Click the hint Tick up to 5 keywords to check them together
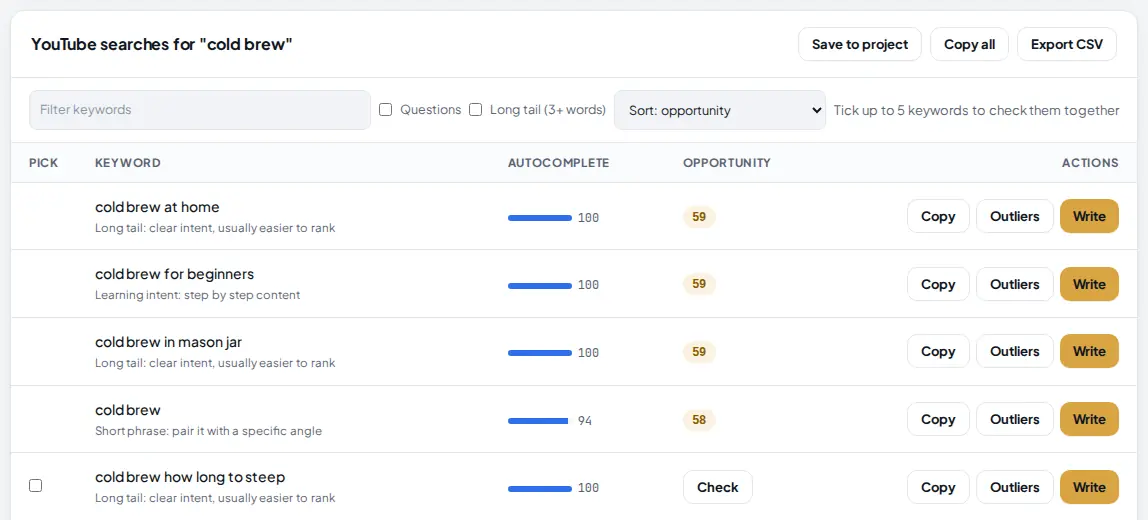Viewport: 1148px width, 520px height. pyautogui.click(x=977, y=111)
